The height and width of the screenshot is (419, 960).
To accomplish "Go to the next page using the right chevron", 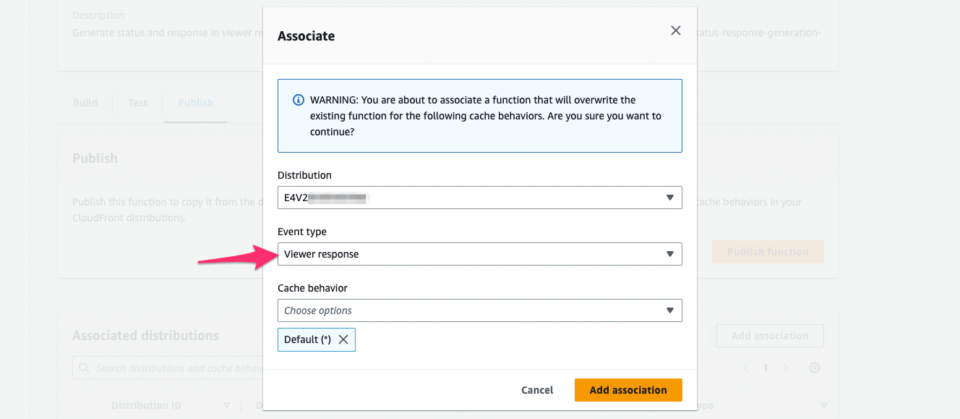I will (786, 368).
